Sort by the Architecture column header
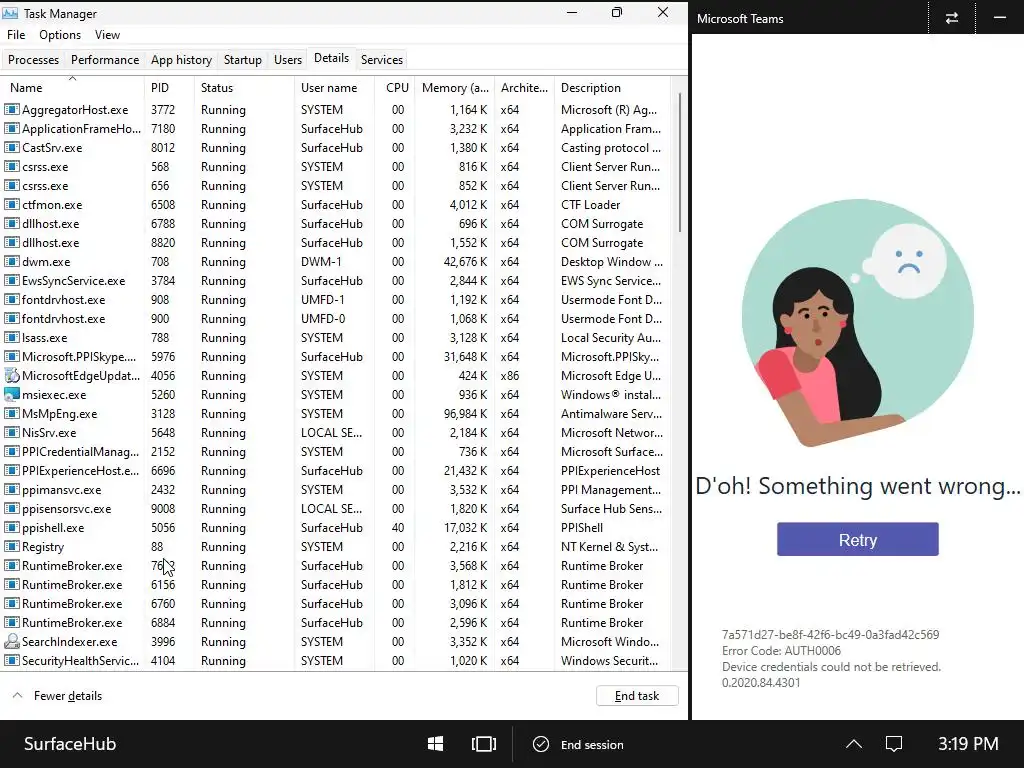 tap(524, 88)
